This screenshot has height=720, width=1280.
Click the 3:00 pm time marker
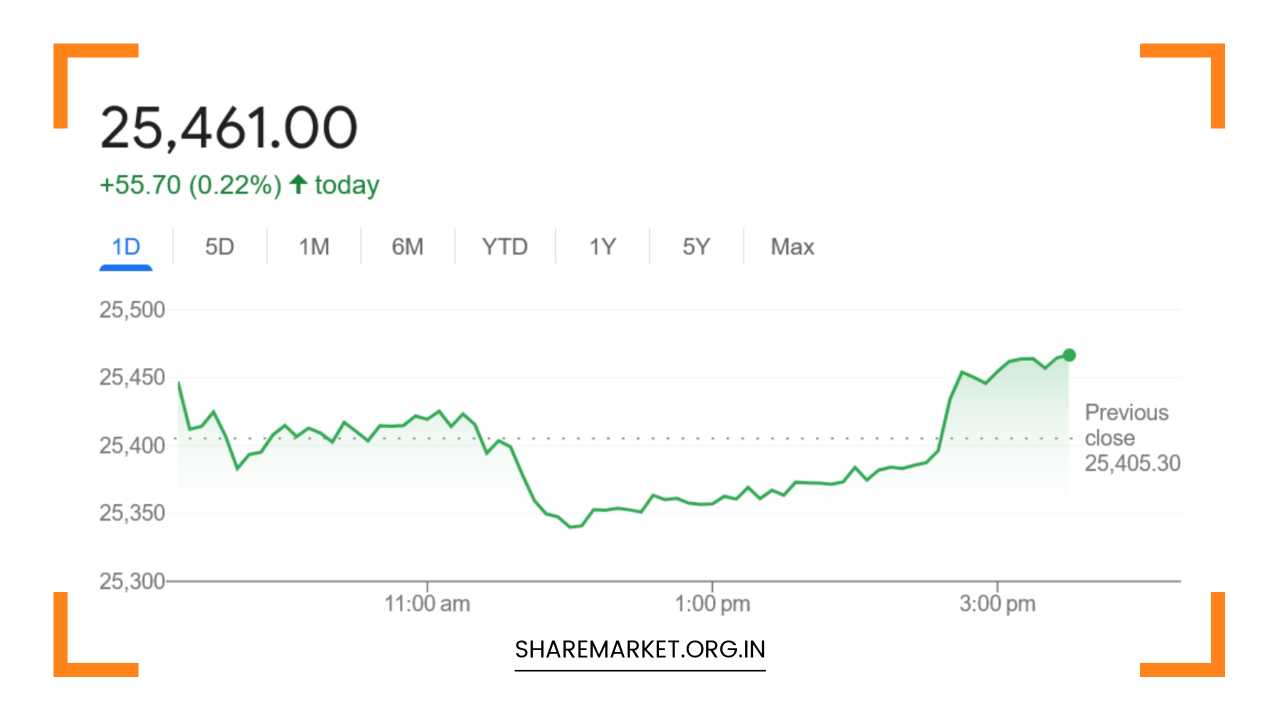tap(998, 602)
